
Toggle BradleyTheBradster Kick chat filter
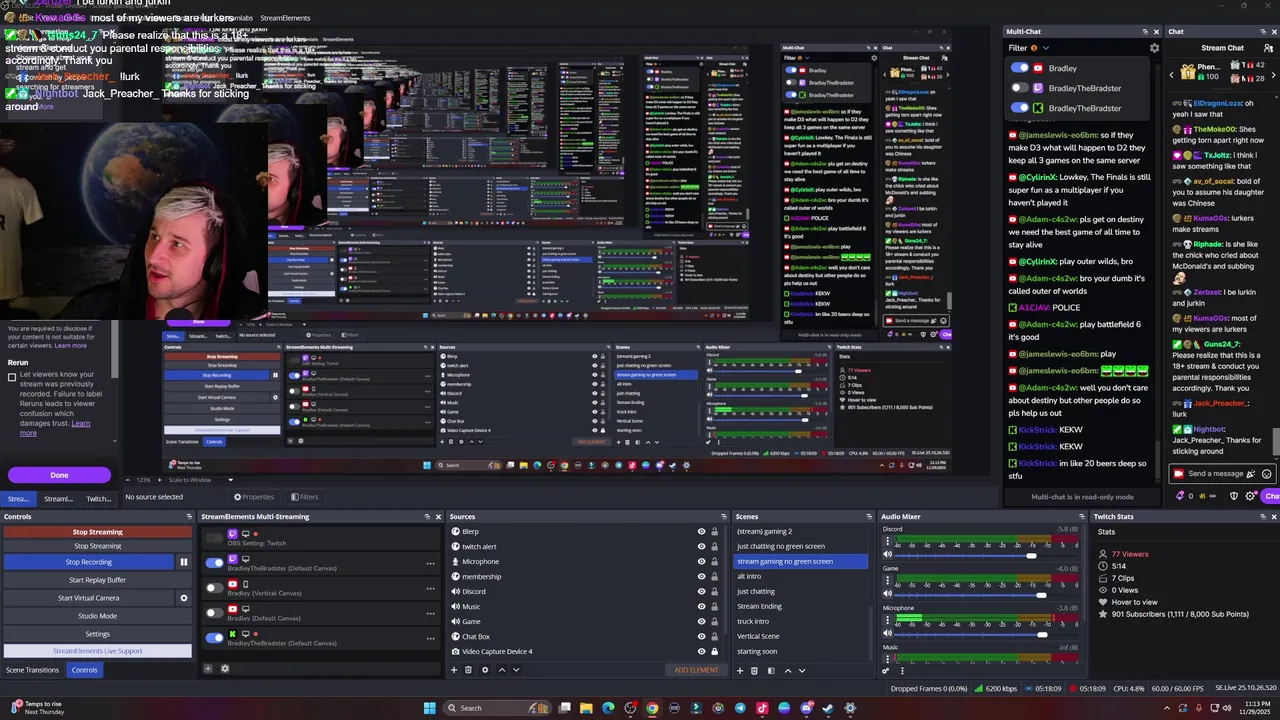click(1020, 107)
